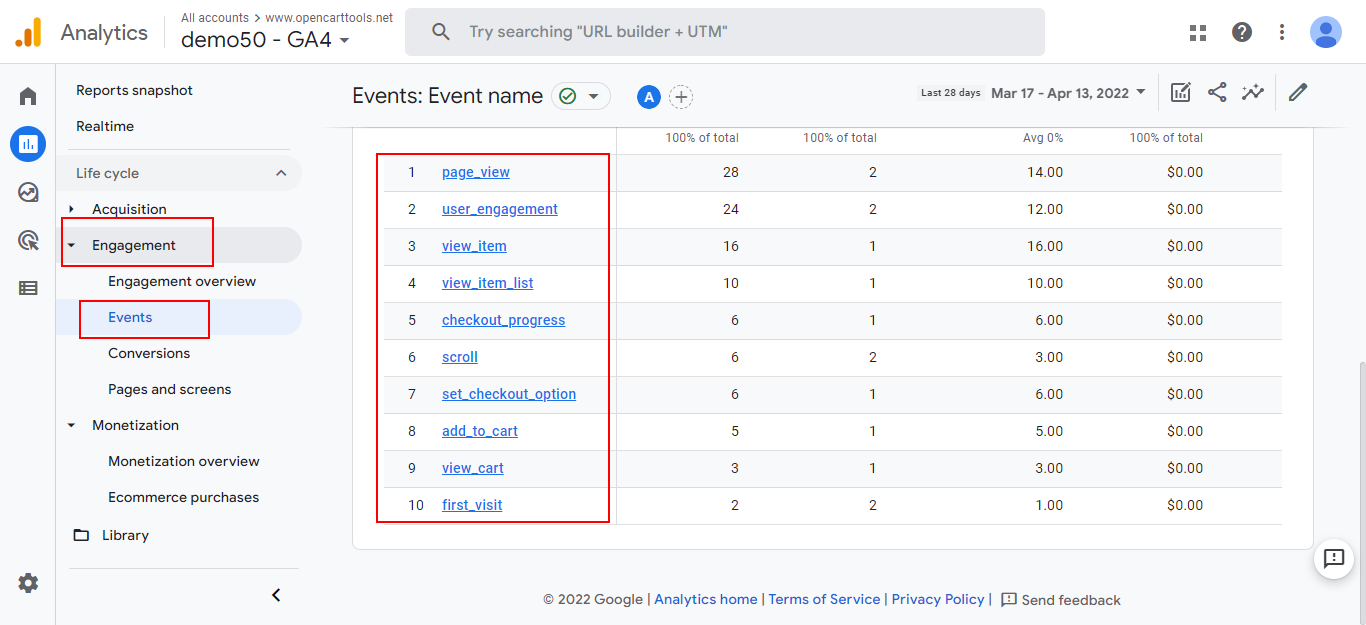
Task: Select Conversions in the sidebar
Action: (149, 353)
